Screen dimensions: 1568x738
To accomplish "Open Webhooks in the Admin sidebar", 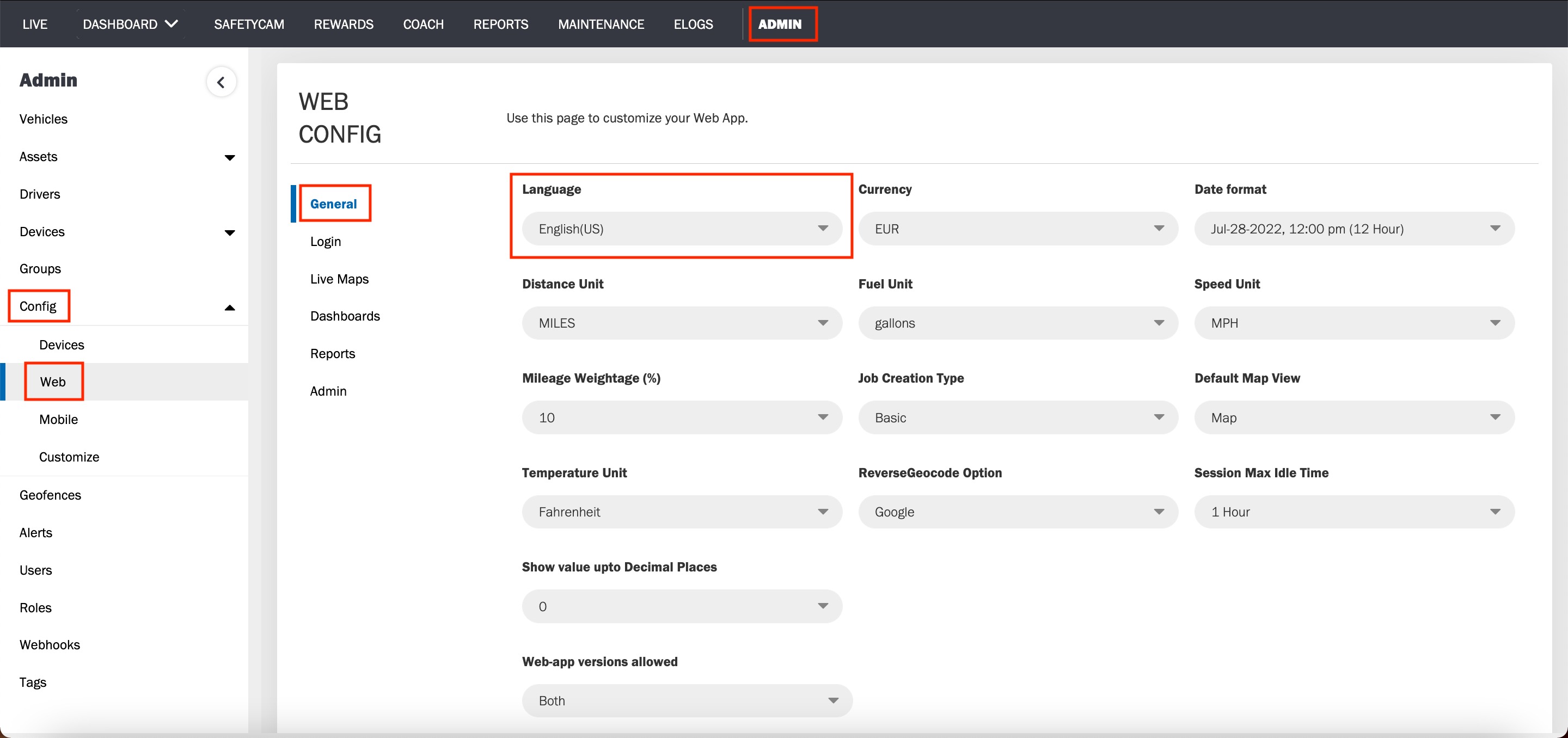I will (50, 645).
